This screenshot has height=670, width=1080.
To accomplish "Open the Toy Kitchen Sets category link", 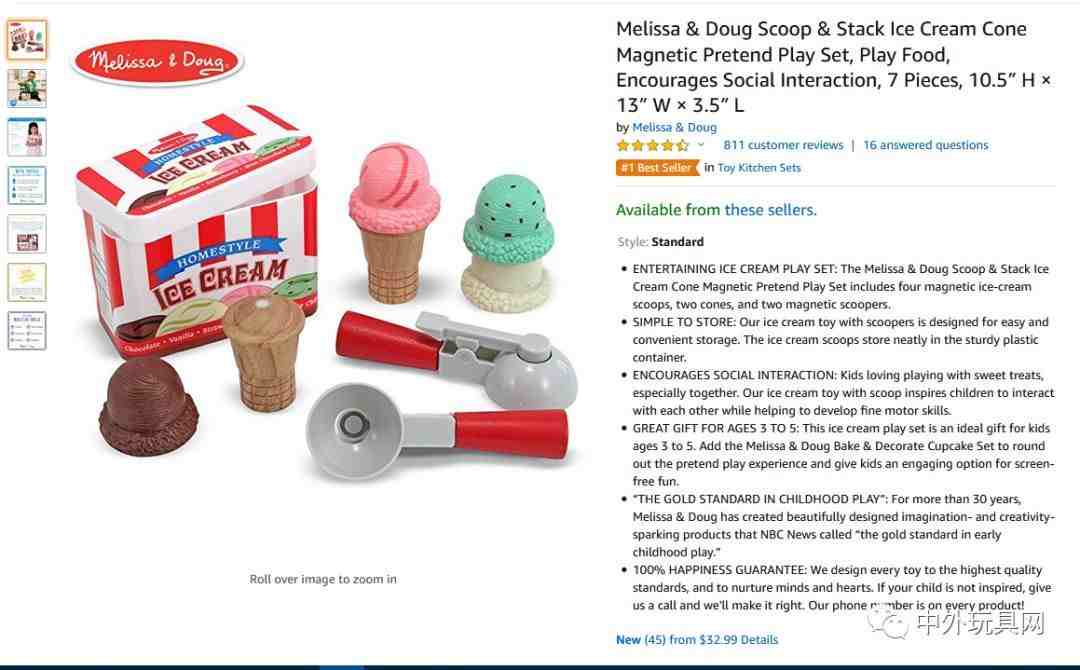I will click(759, 168).
